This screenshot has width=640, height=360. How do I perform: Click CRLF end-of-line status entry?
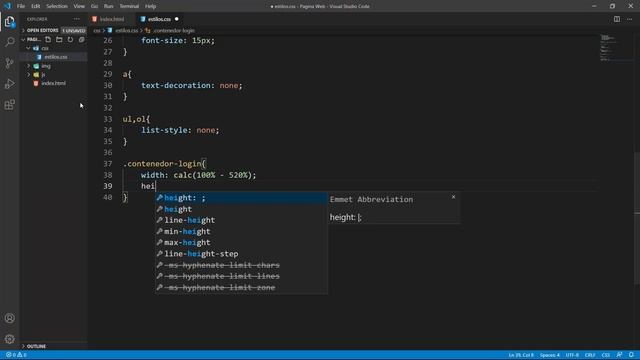590,355
